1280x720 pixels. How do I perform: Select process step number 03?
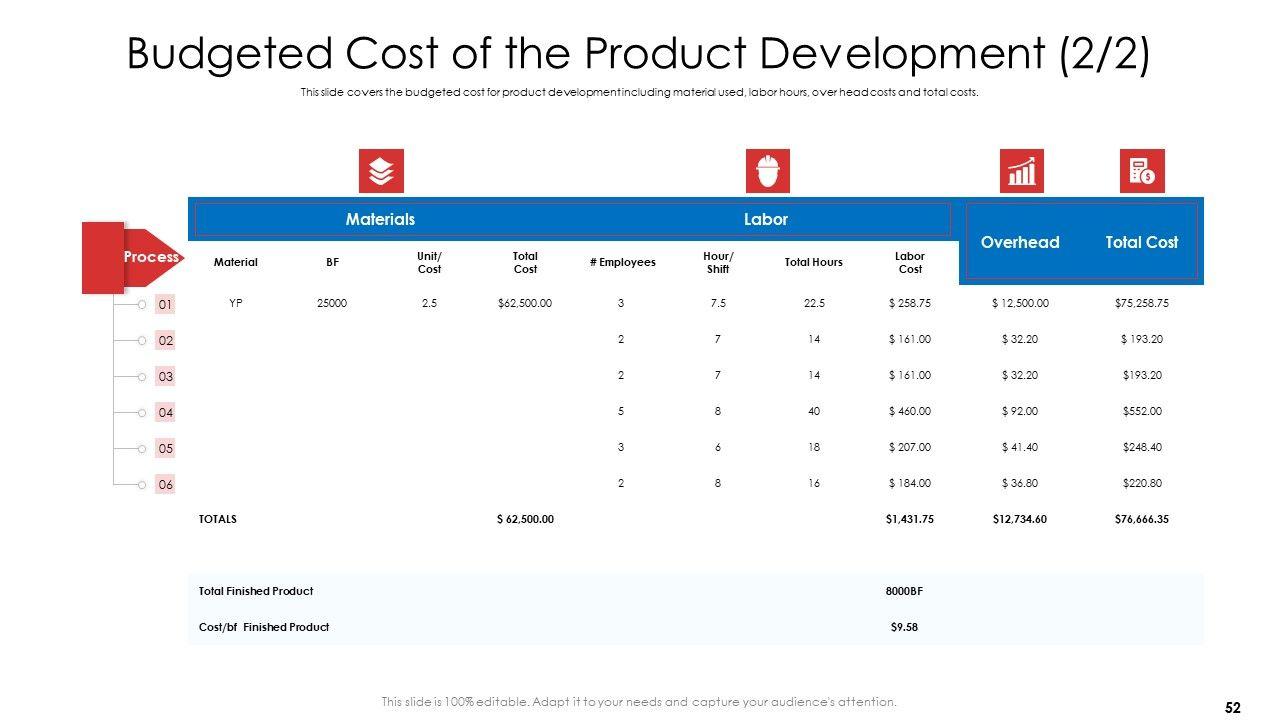[165, 376]
